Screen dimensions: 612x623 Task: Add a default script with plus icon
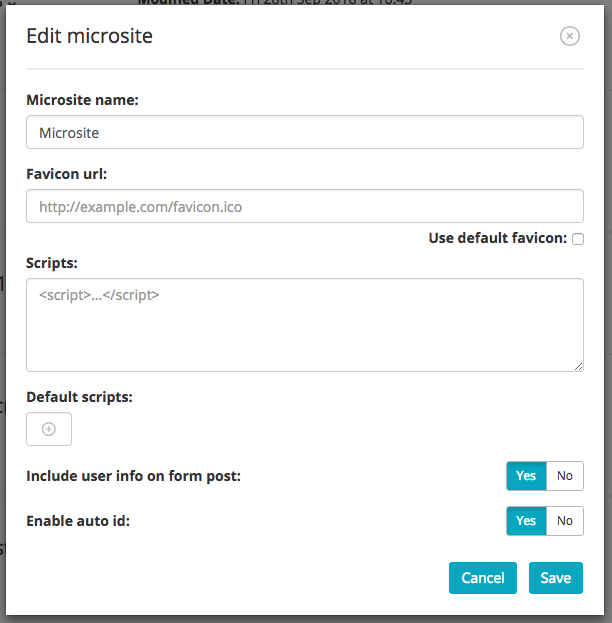(49, 429)
